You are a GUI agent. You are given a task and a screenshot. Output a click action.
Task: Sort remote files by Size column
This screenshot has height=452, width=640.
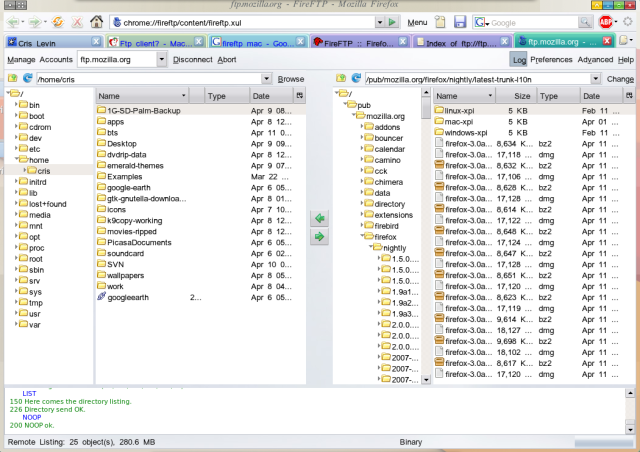[x=516, y=96]
